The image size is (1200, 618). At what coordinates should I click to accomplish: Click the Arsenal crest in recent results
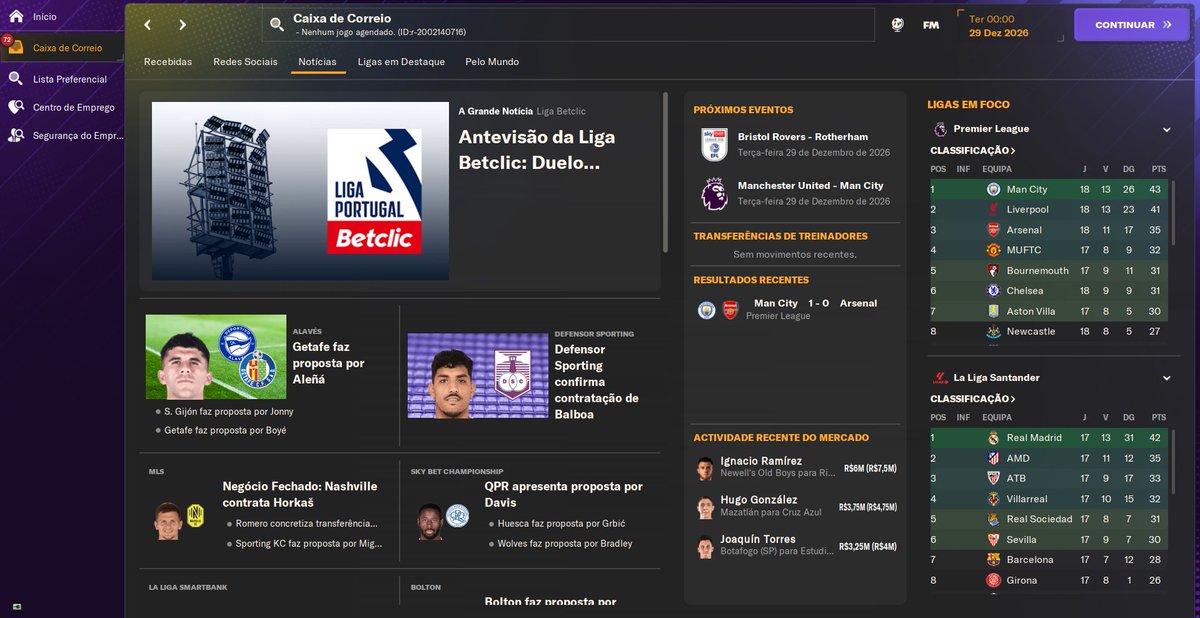pyautogui.click(x=730, y=310)
